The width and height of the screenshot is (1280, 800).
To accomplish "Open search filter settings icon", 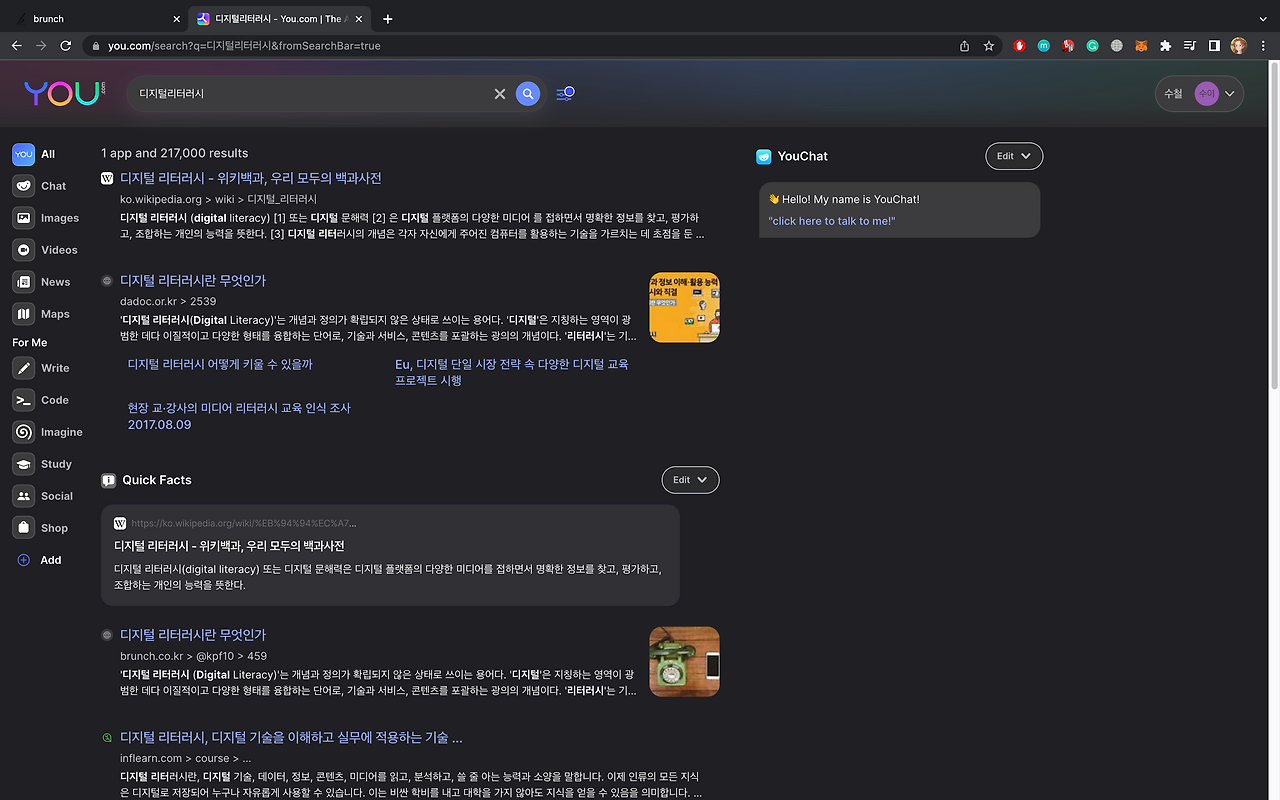I will [x=565, y=94].
